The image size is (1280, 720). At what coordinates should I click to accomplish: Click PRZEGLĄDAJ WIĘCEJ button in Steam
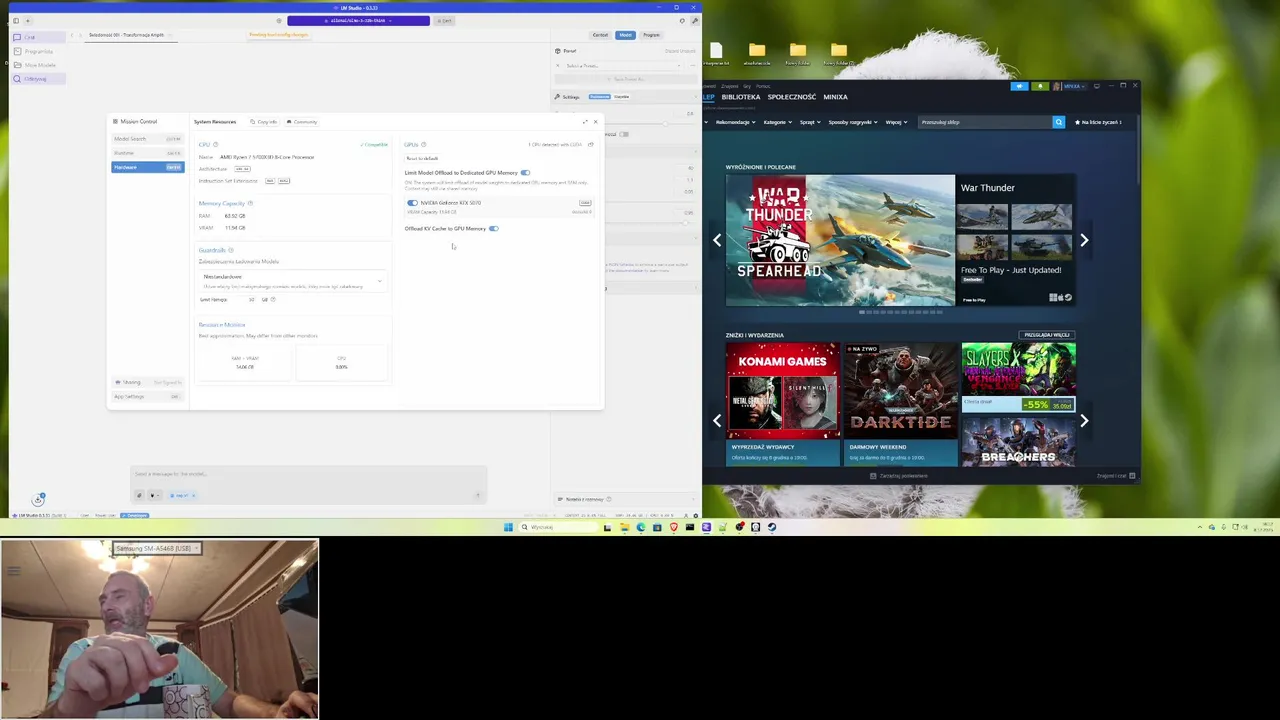coord(1047,335)
